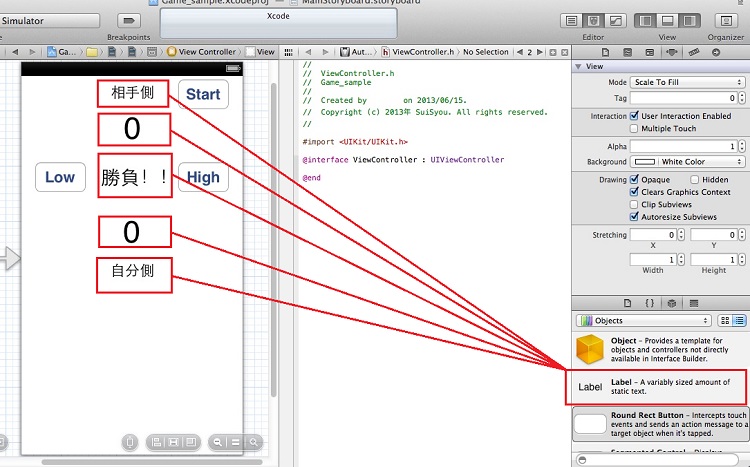Viewport: 750px width, 467px height.
Task: Open the Resolve Auto Layout issues button
Action: (191, 443)
